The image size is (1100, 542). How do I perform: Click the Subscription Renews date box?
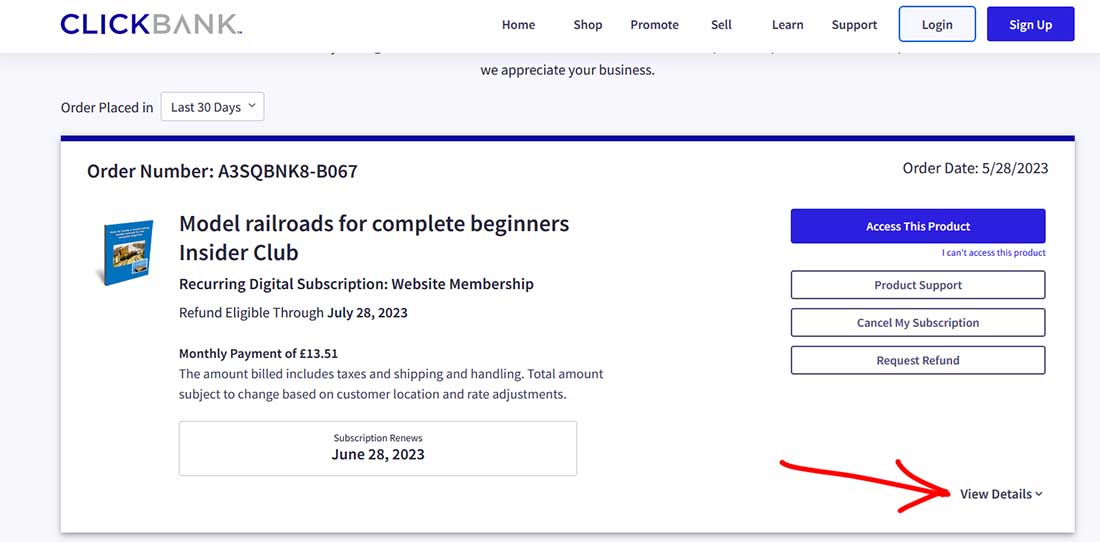378,448
